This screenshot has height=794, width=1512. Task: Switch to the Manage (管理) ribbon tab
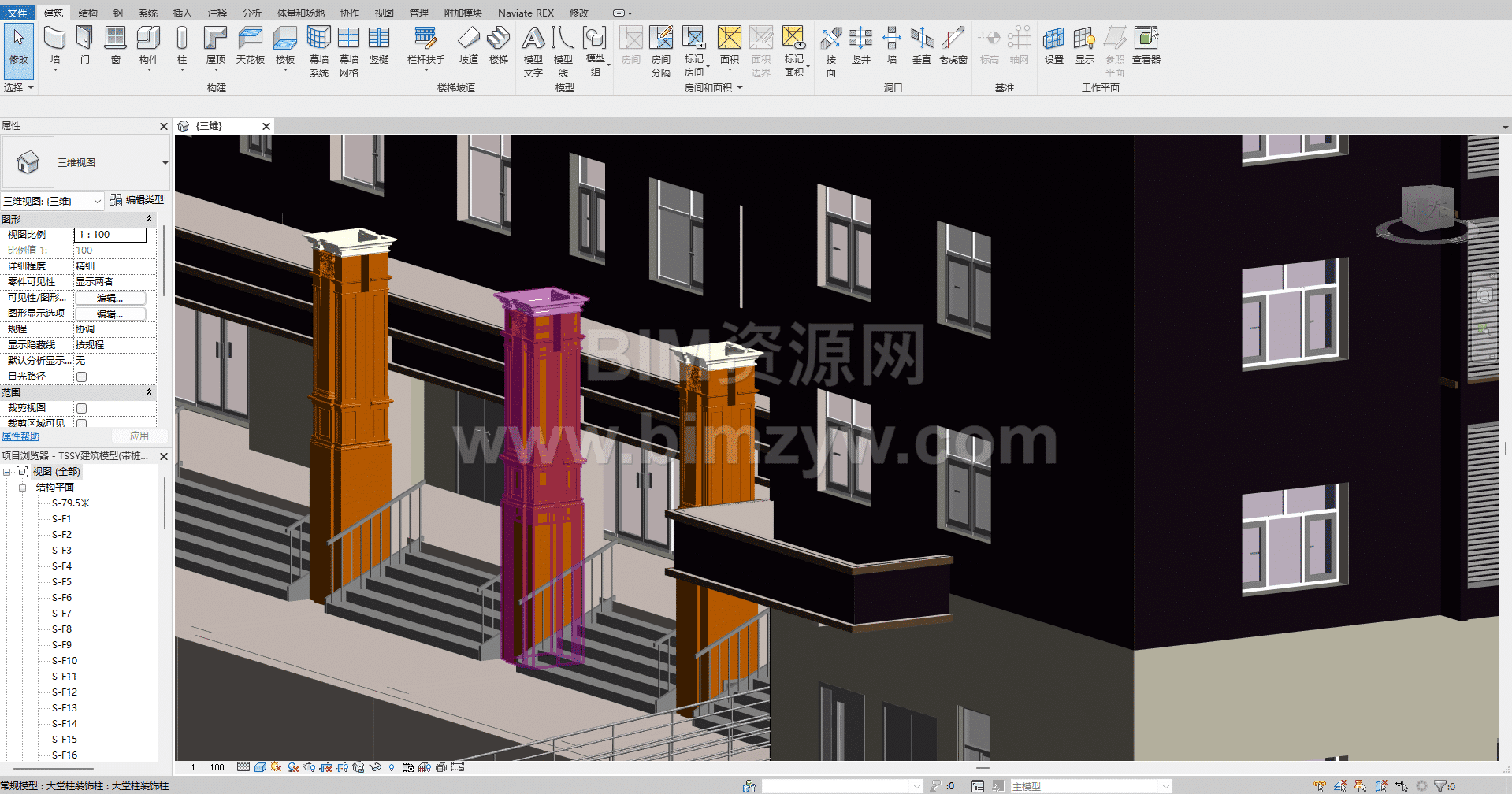coord(419,13)
